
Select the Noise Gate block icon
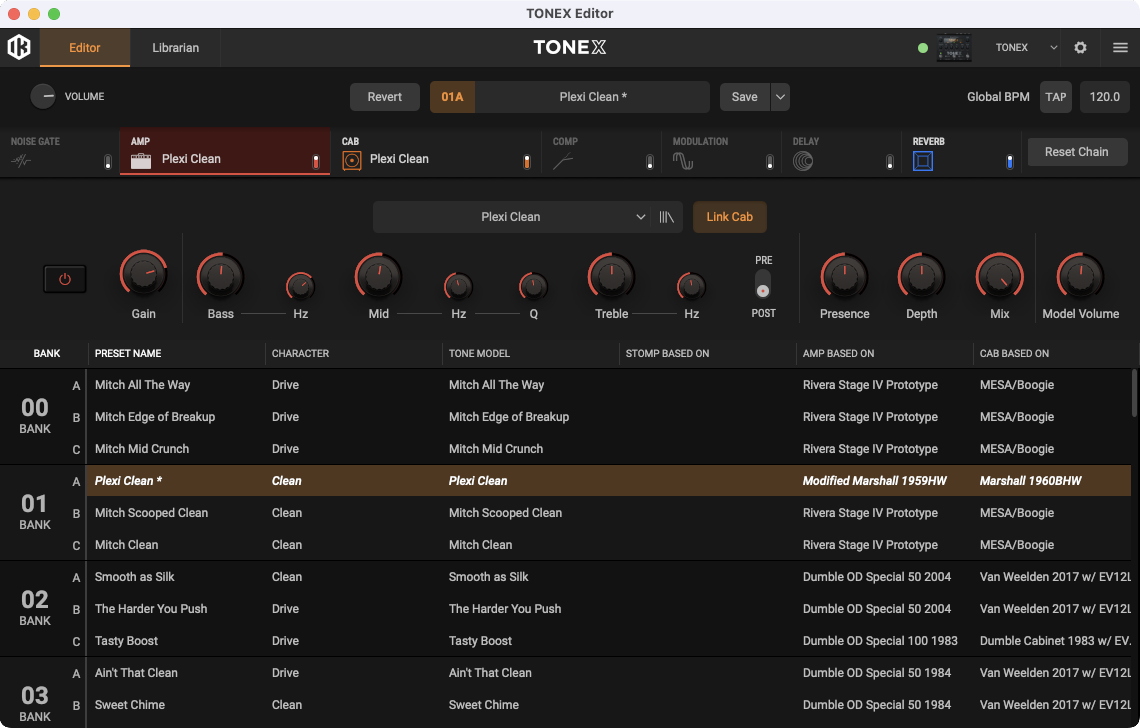(22, 160)
